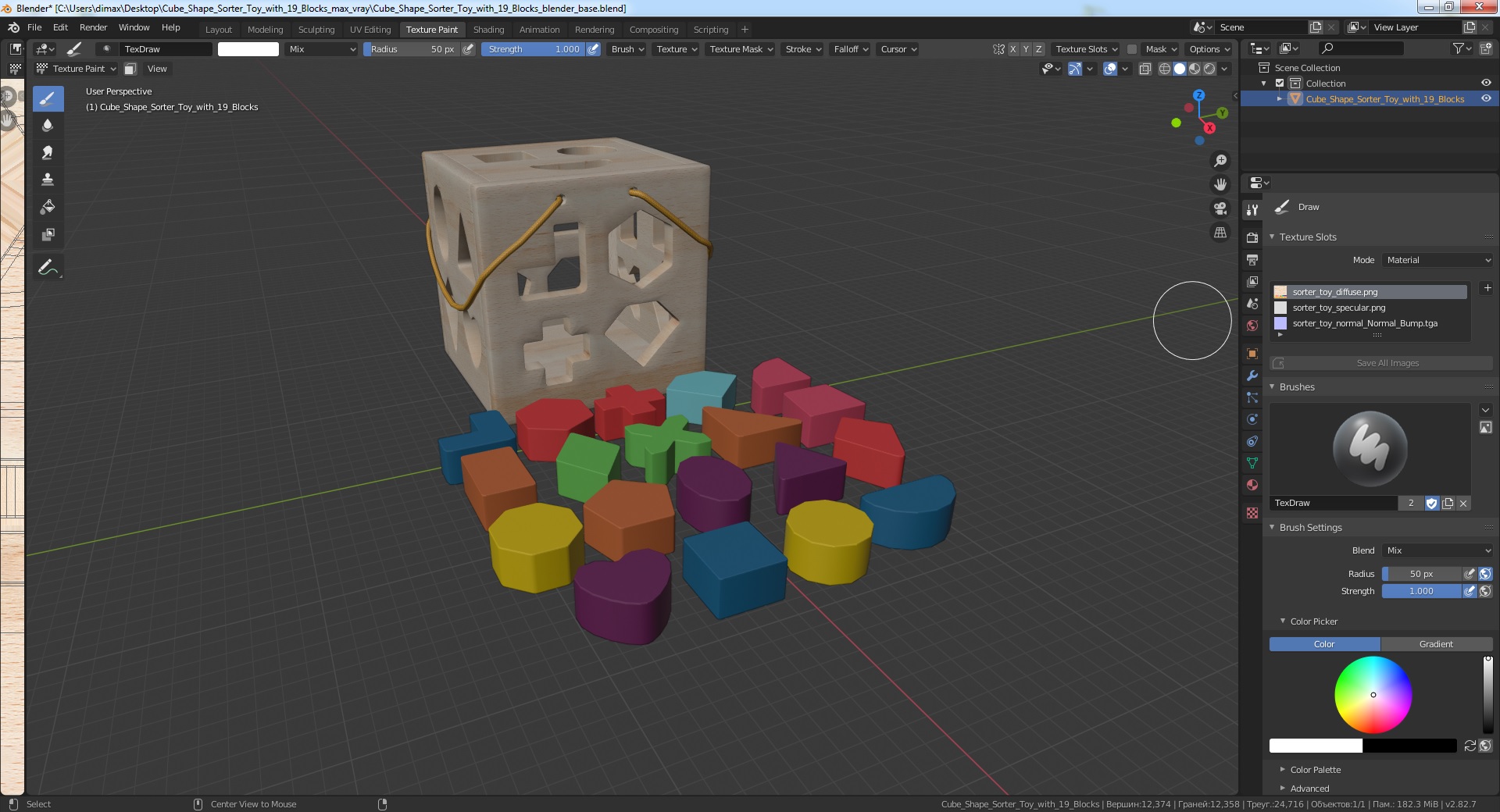Hide Cube_Shape_Sorter_Toy object with eye icon

[1486, 99]
